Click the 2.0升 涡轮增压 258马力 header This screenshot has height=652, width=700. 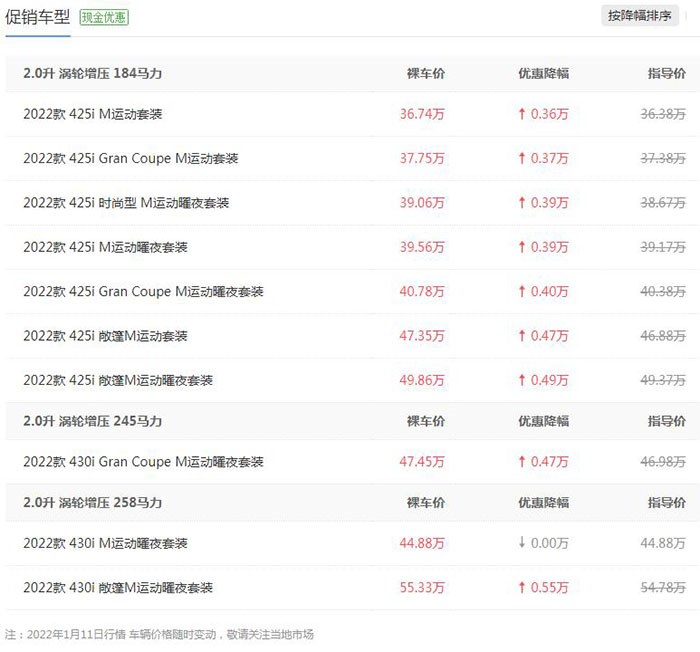(x=92, y=502)
